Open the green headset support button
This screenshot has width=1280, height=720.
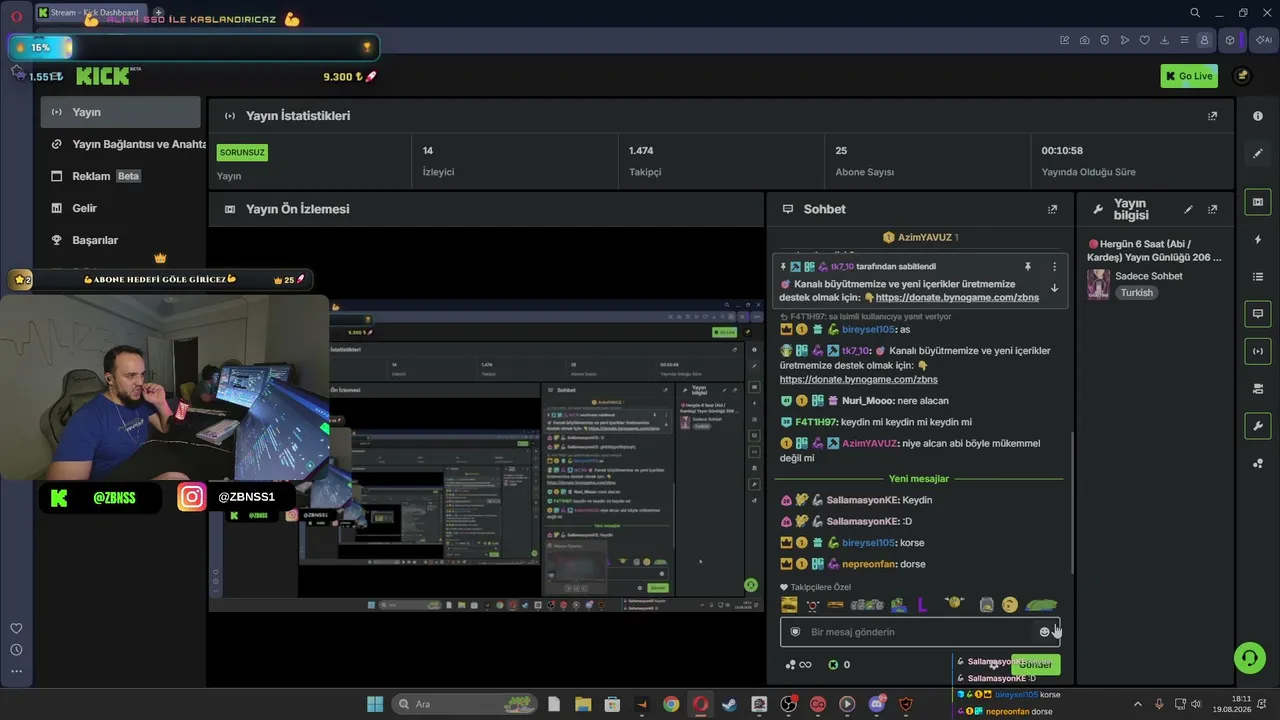tap(1249, 657)
